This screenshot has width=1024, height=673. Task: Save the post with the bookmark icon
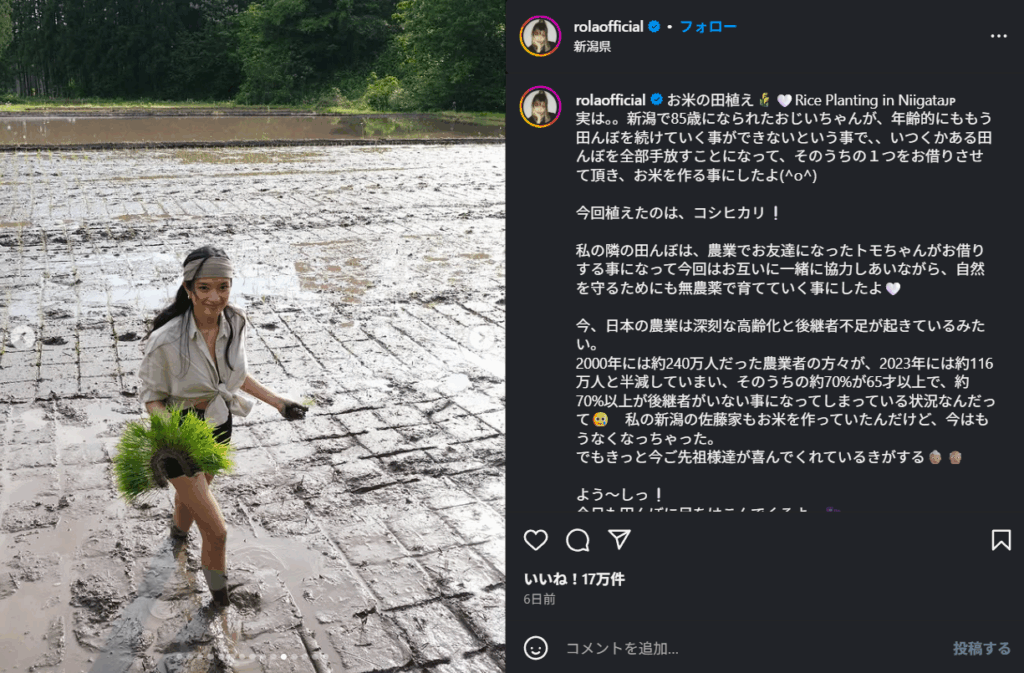pos(1001,540)
